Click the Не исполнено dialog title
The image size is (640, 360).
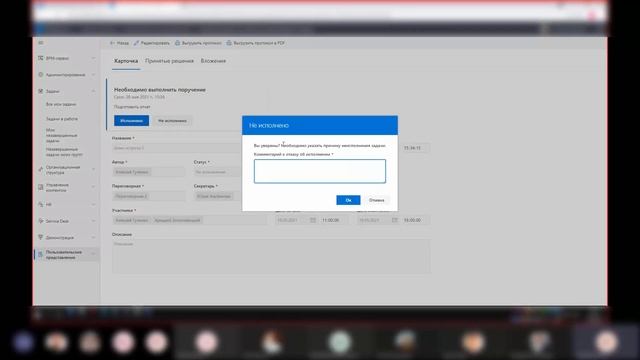pyautogui.click(x=269, y=125)
